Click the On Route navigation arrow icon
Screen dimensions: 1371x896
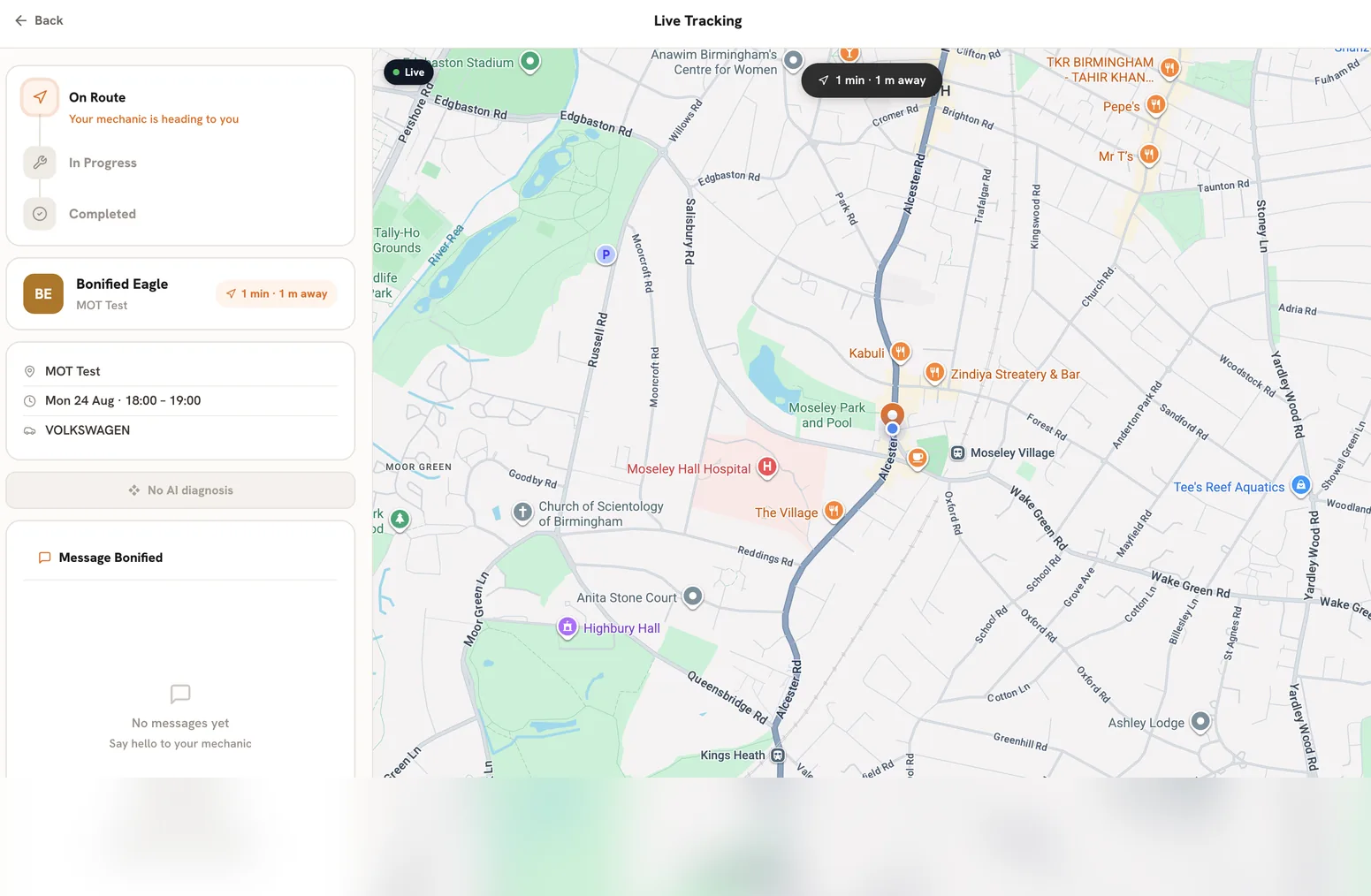coord(40,97)
